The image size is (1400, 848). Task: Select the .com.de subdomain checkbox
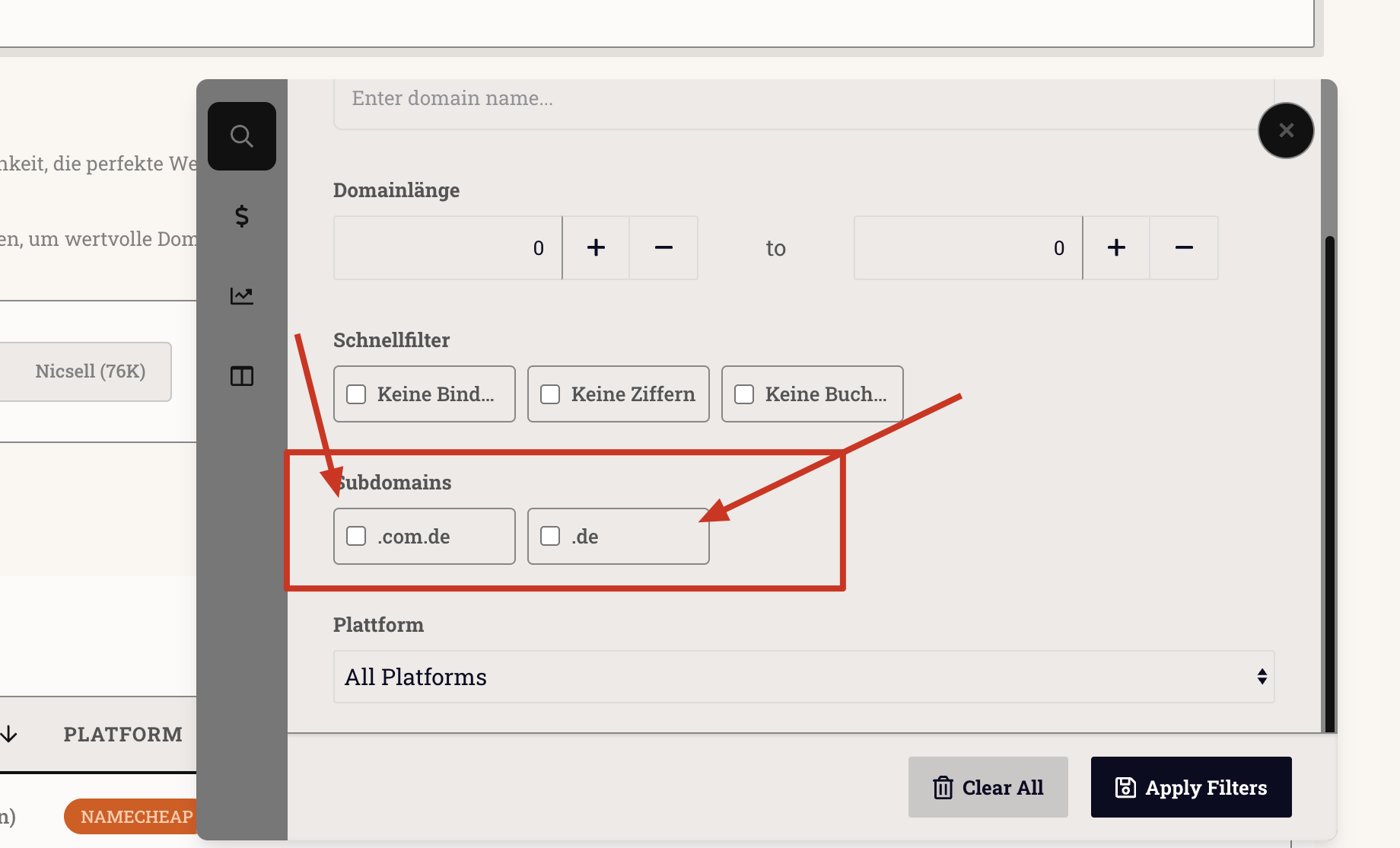pyautogui.click(x=356, y=537)
